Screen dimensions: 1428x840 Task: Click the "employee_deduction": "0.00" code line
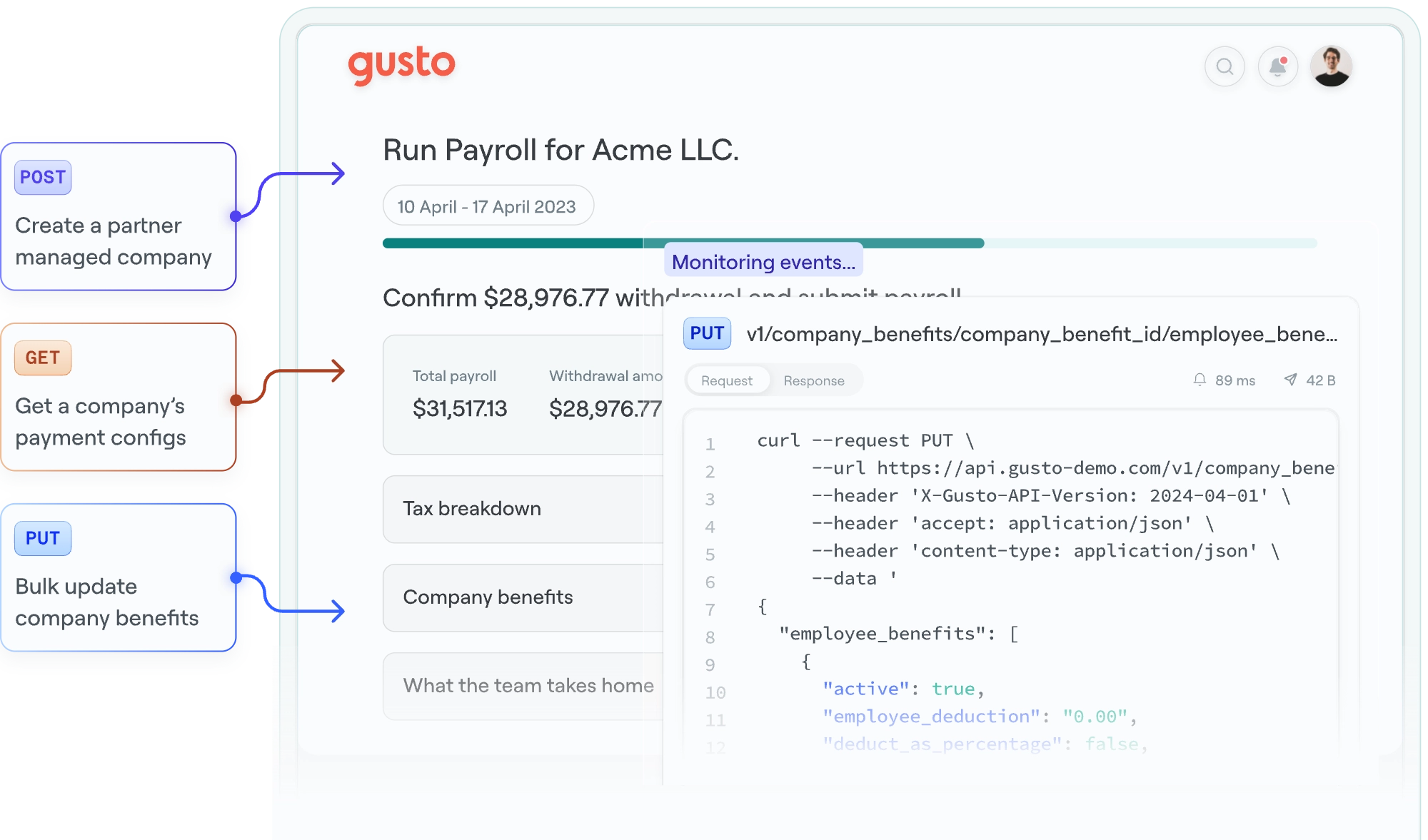pyautogui.click(x=980, y=717)
